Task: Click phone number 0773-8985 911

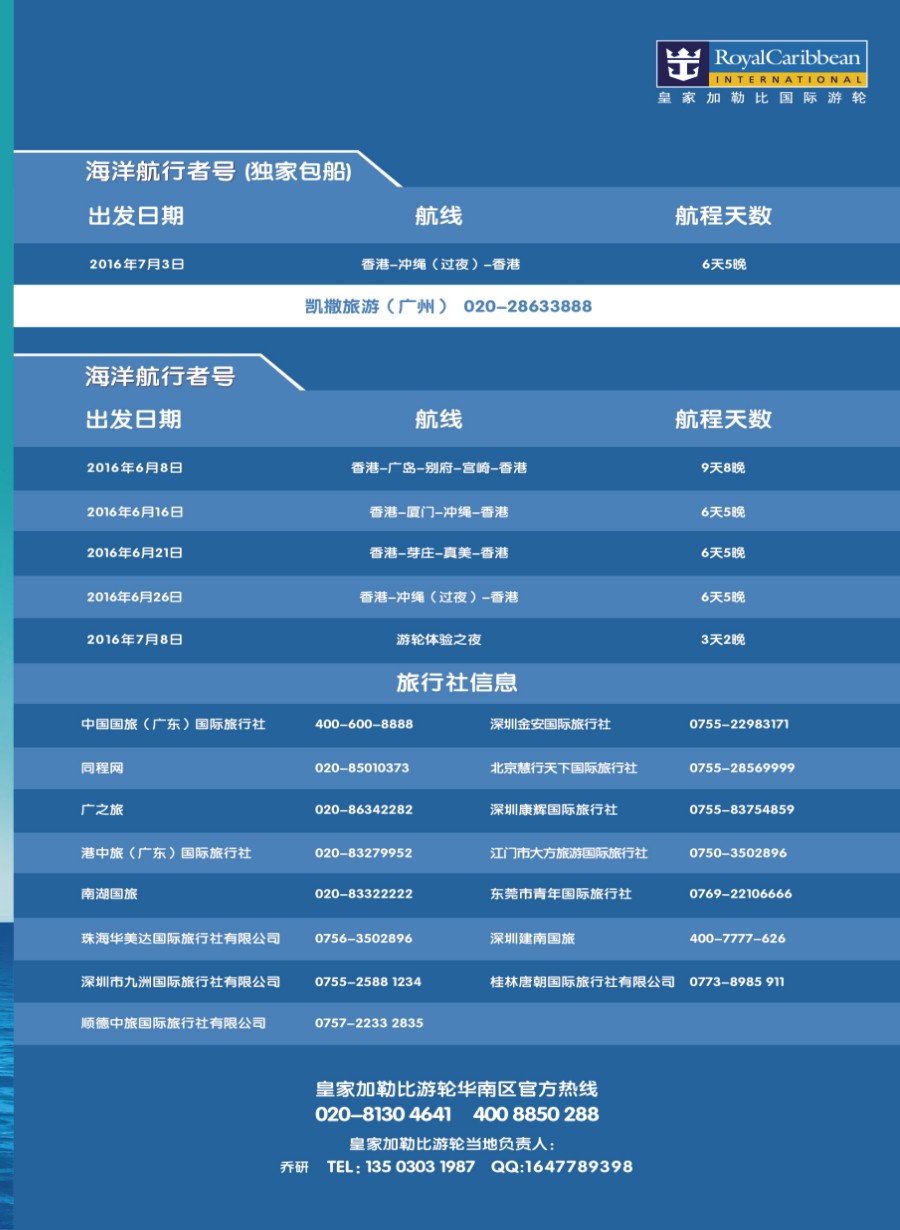Action: [737, 982]
